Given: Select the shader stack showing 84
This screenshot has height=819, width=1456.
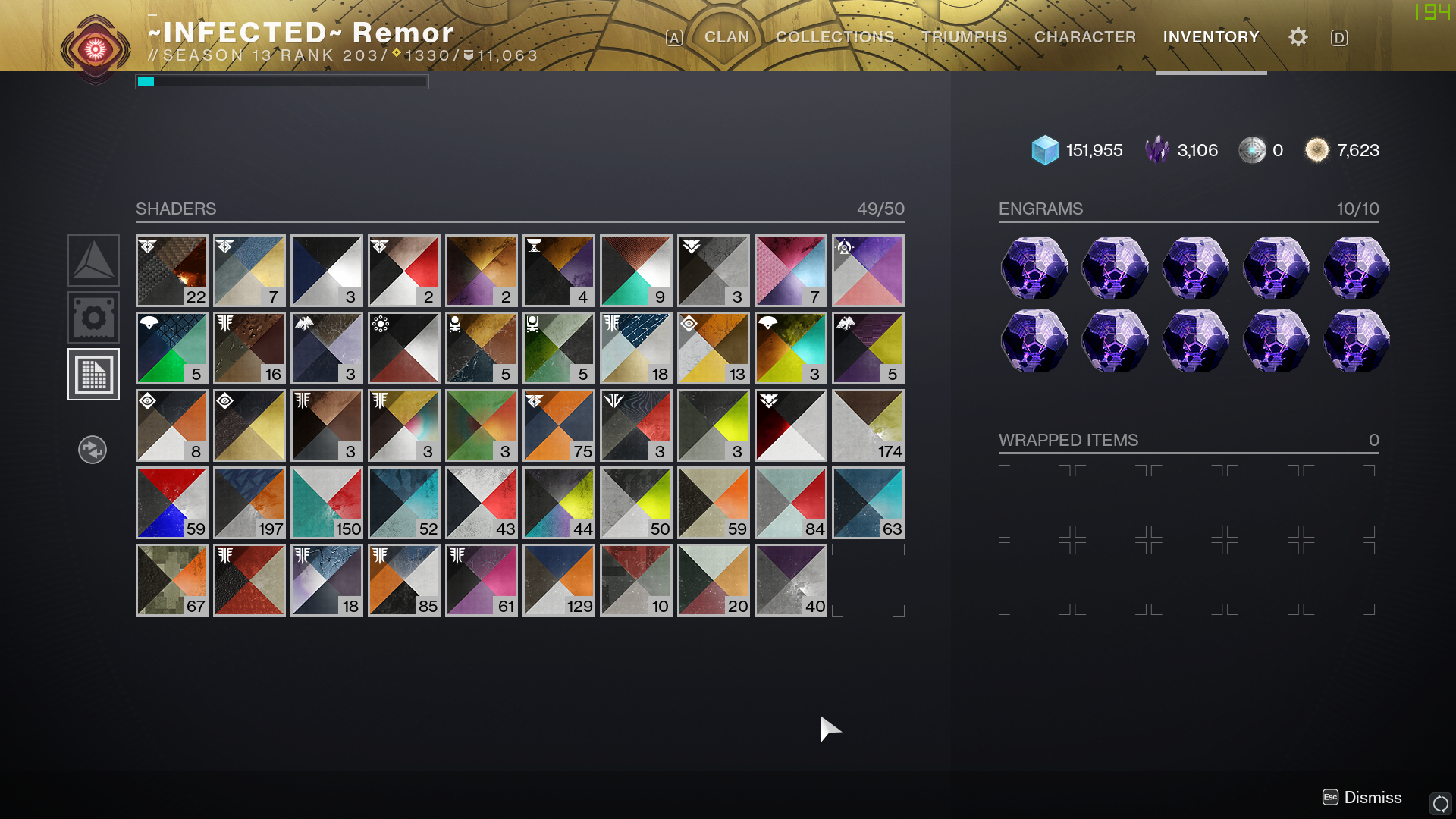Looking at the screenshot, I should pos(791,503).
